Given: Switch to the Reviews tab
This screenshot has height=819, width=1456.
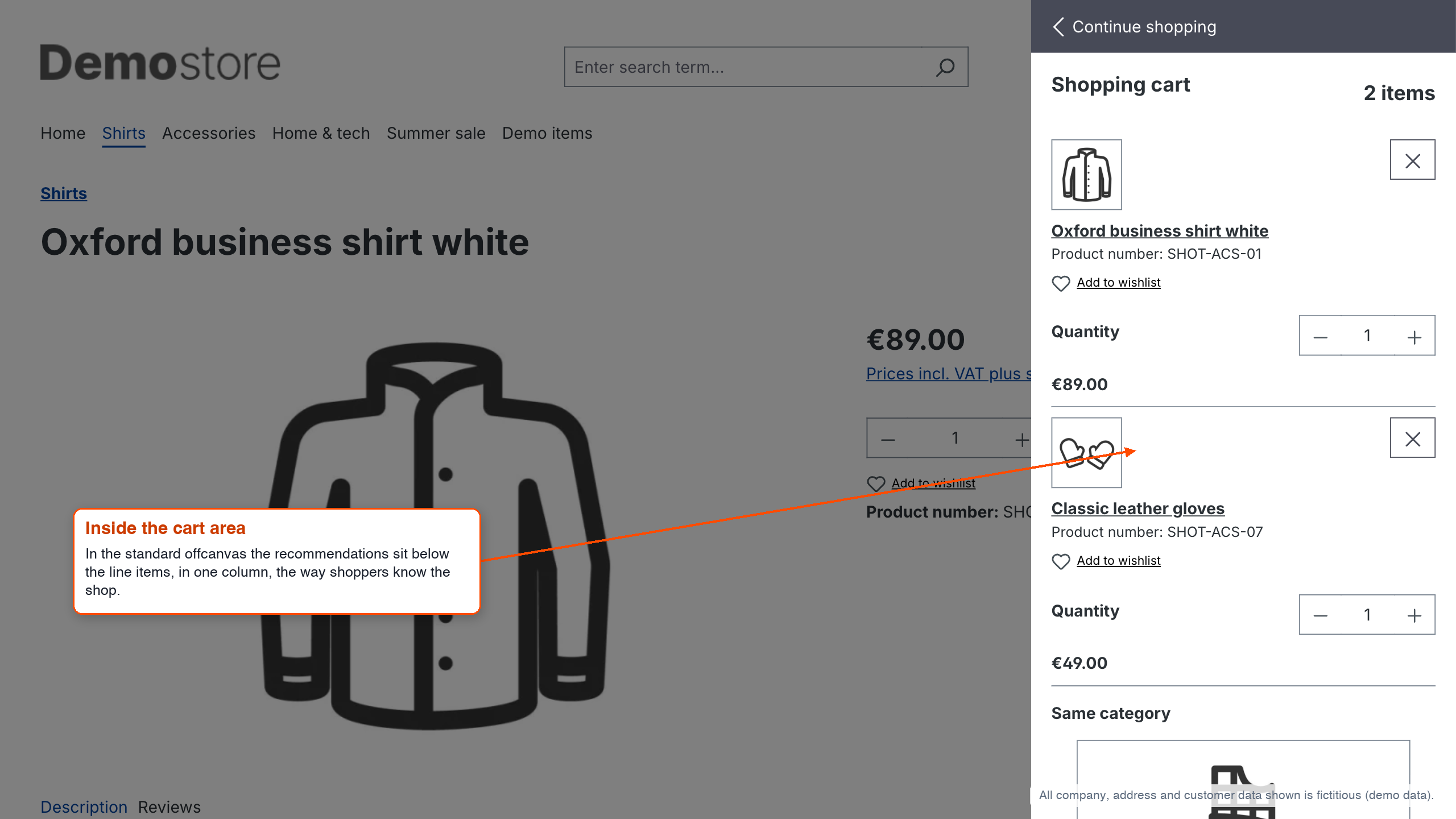Looking at the screenshot, I should tap(169, 807).
